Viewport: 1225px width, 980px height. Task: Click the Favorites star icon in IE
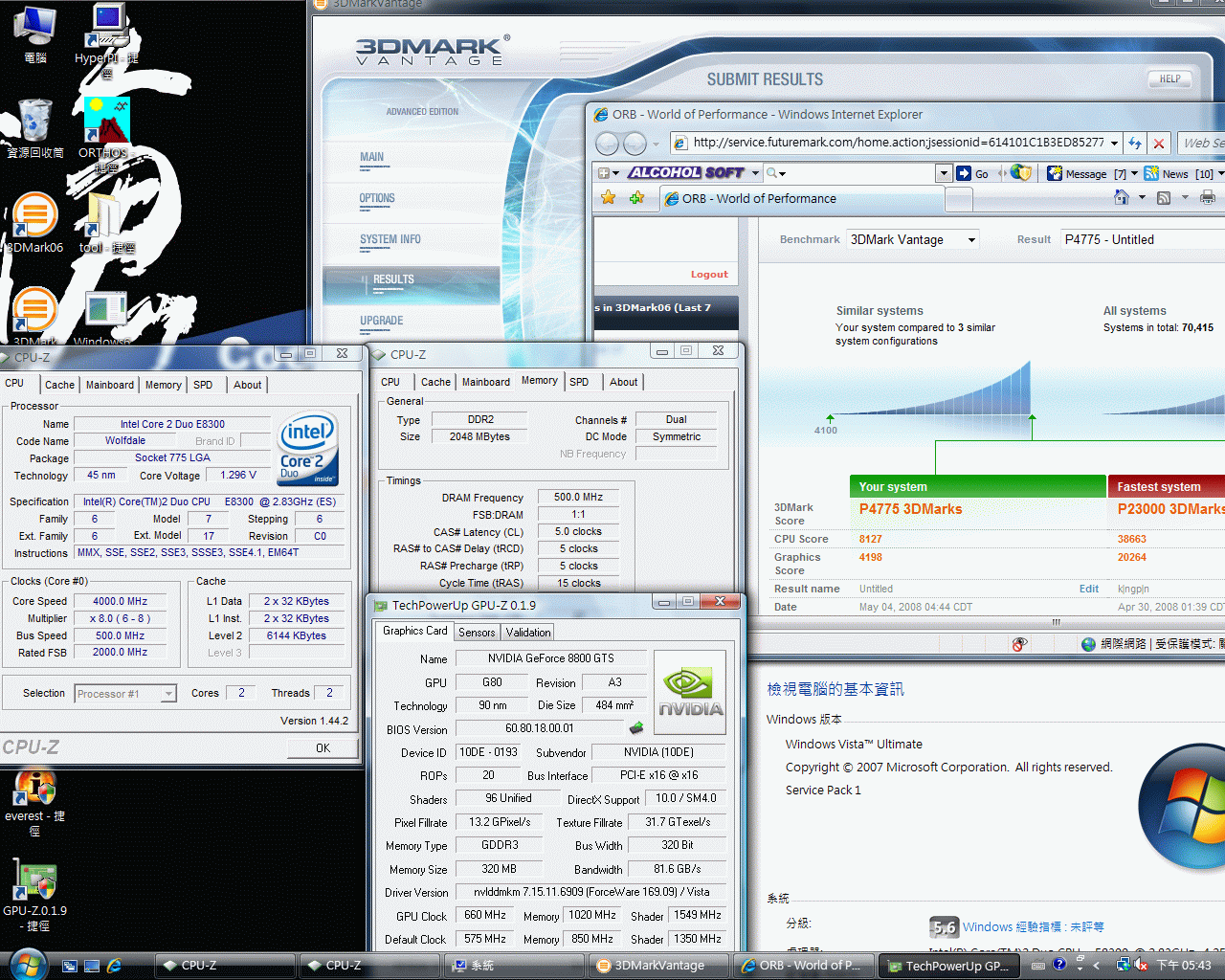608,198
